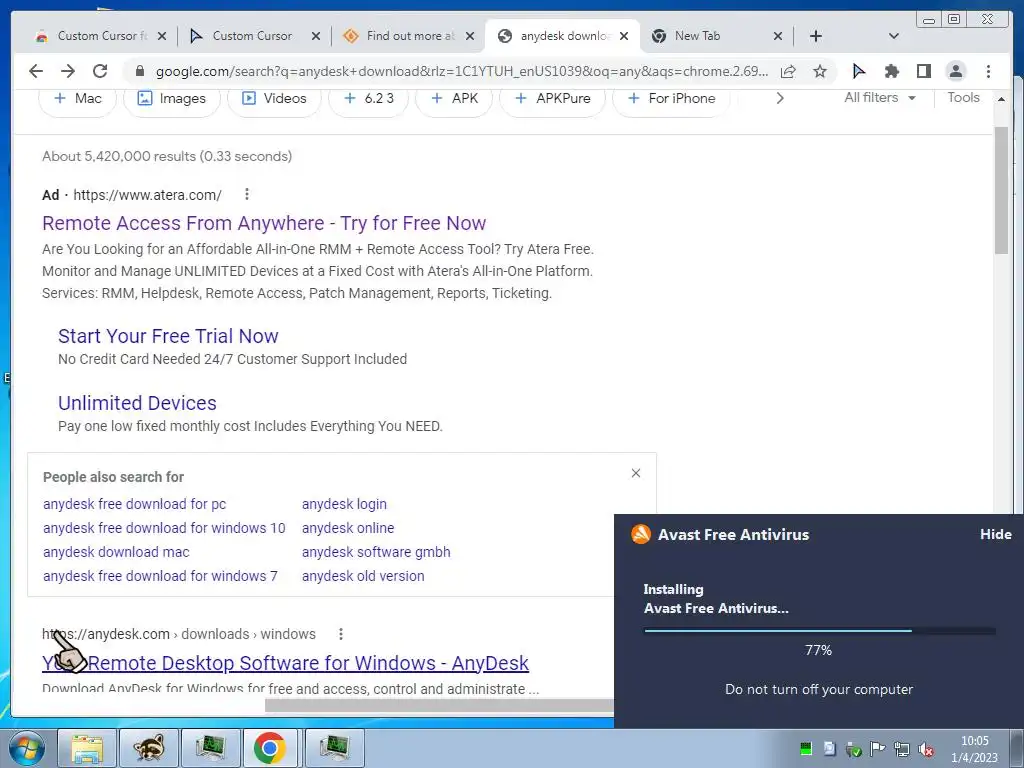Open the Extensions puzzle-piece icon
The width and height of the screenshot is (1024, 768).
pyautogui.click(x=891, y=71)
